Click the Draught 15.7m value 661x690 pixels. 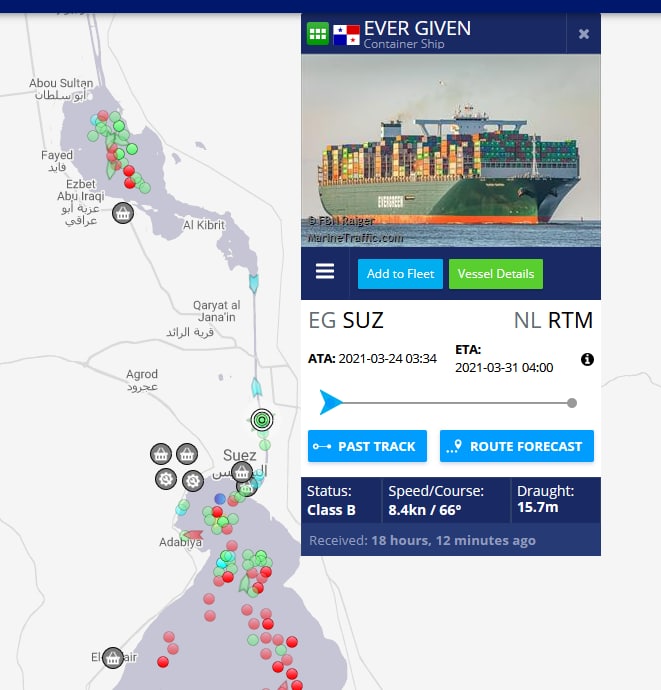[538, 507]
